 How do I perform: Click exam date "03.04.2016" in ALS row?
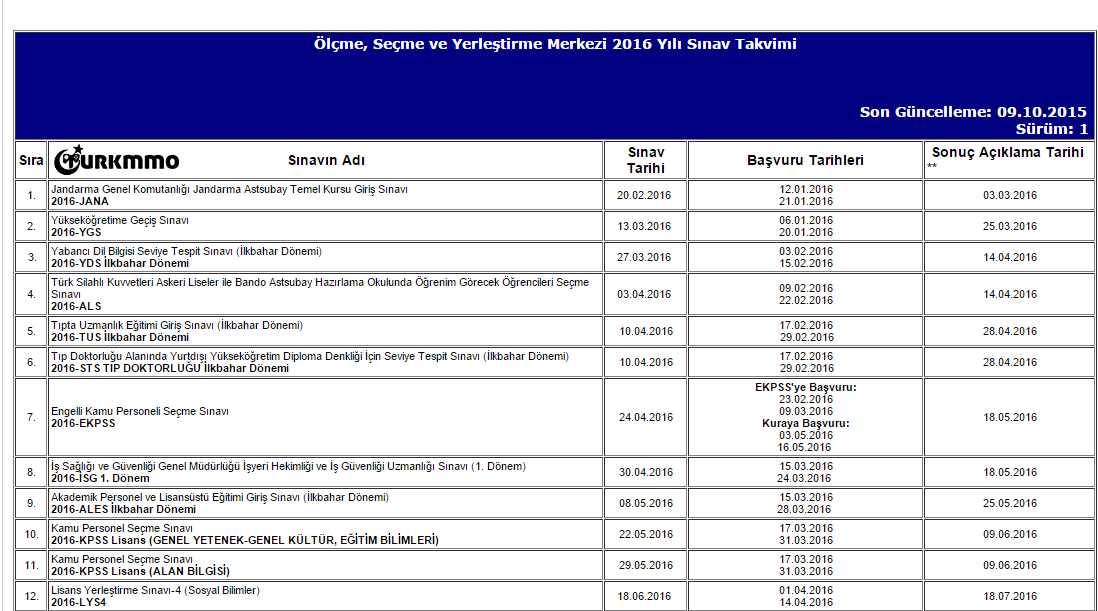point(644,294)
